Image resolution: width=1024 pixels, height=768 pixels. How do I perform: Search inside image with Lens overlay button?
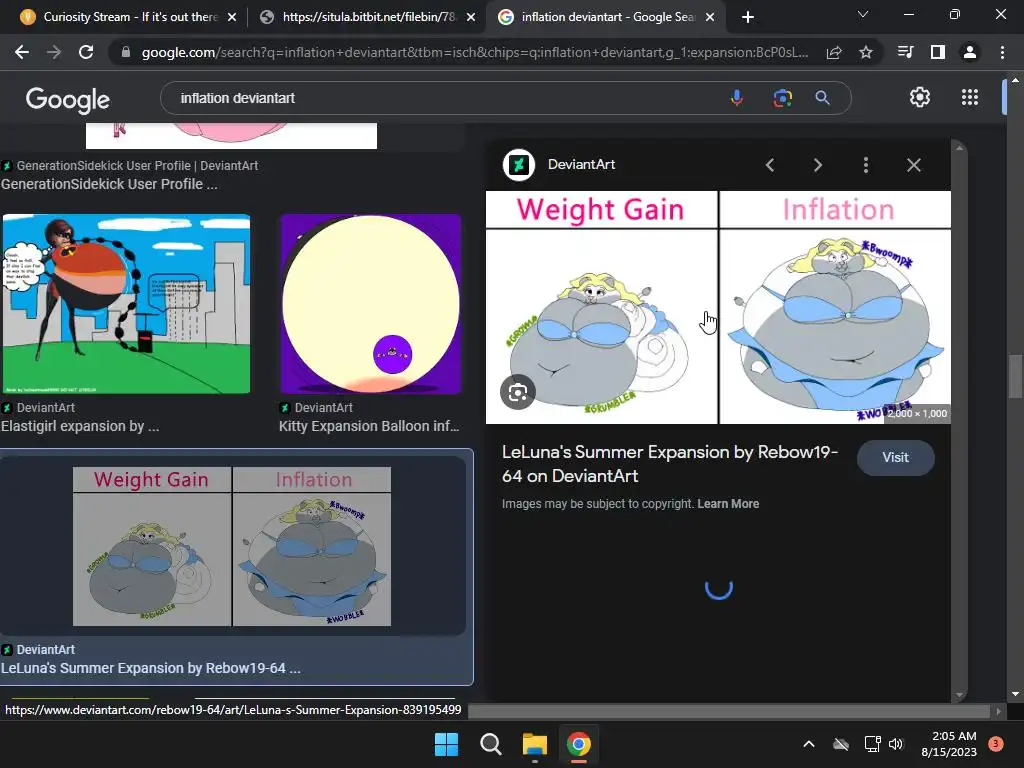pyautogui.click(x=518, y=392)
